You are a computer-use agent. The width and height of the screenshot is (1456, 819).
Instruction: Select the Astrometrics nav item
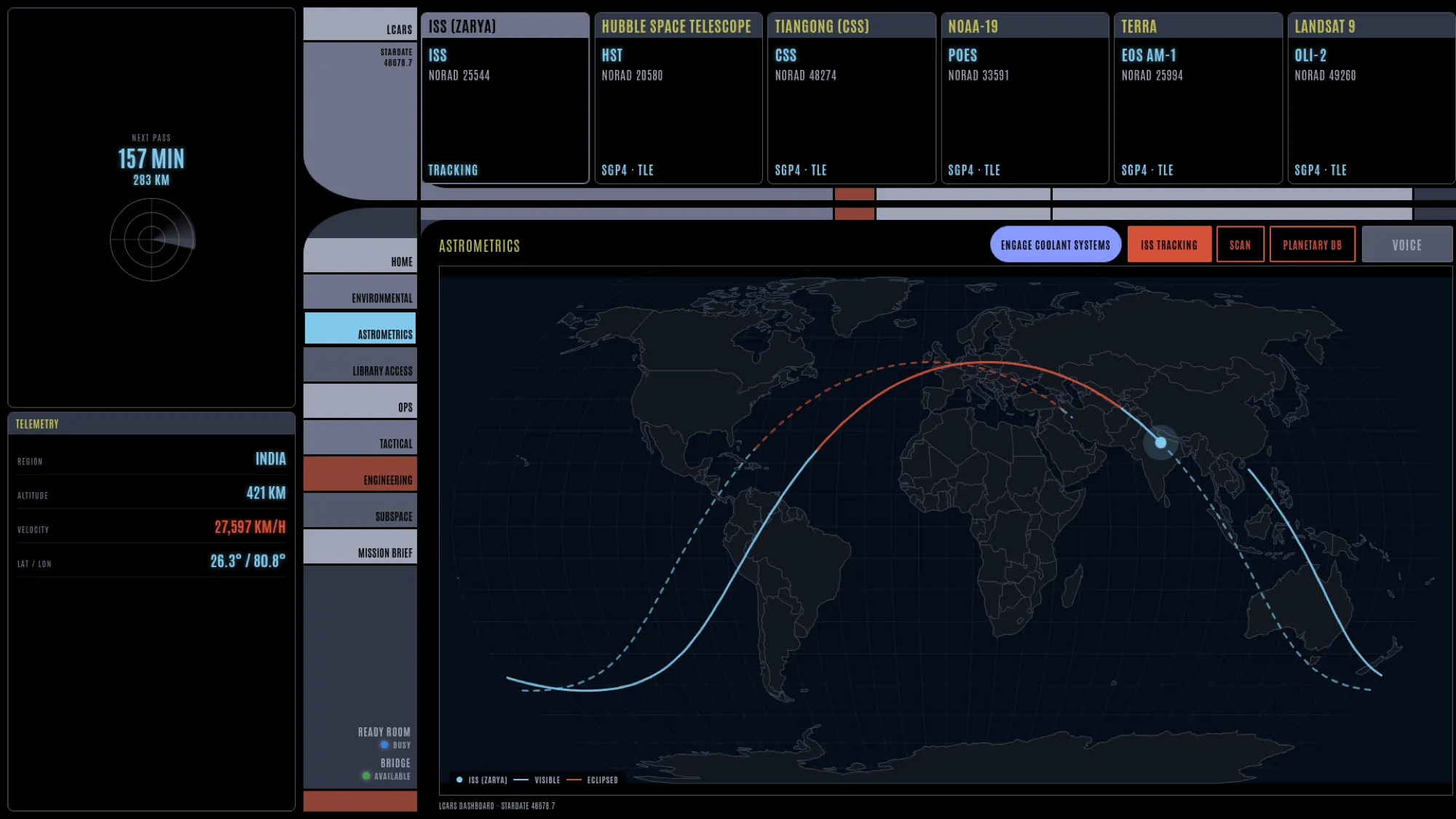coord(360,328)
